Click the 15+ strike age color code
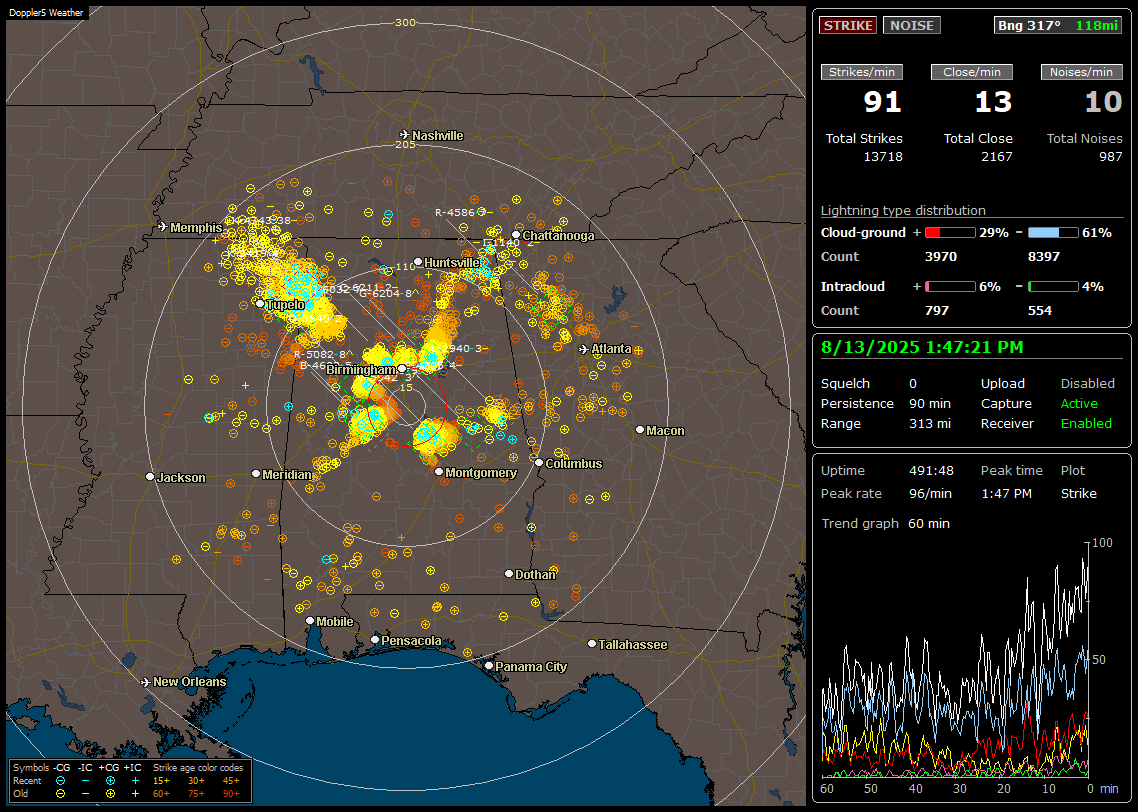1138x812 pixels. coord(161,781)
